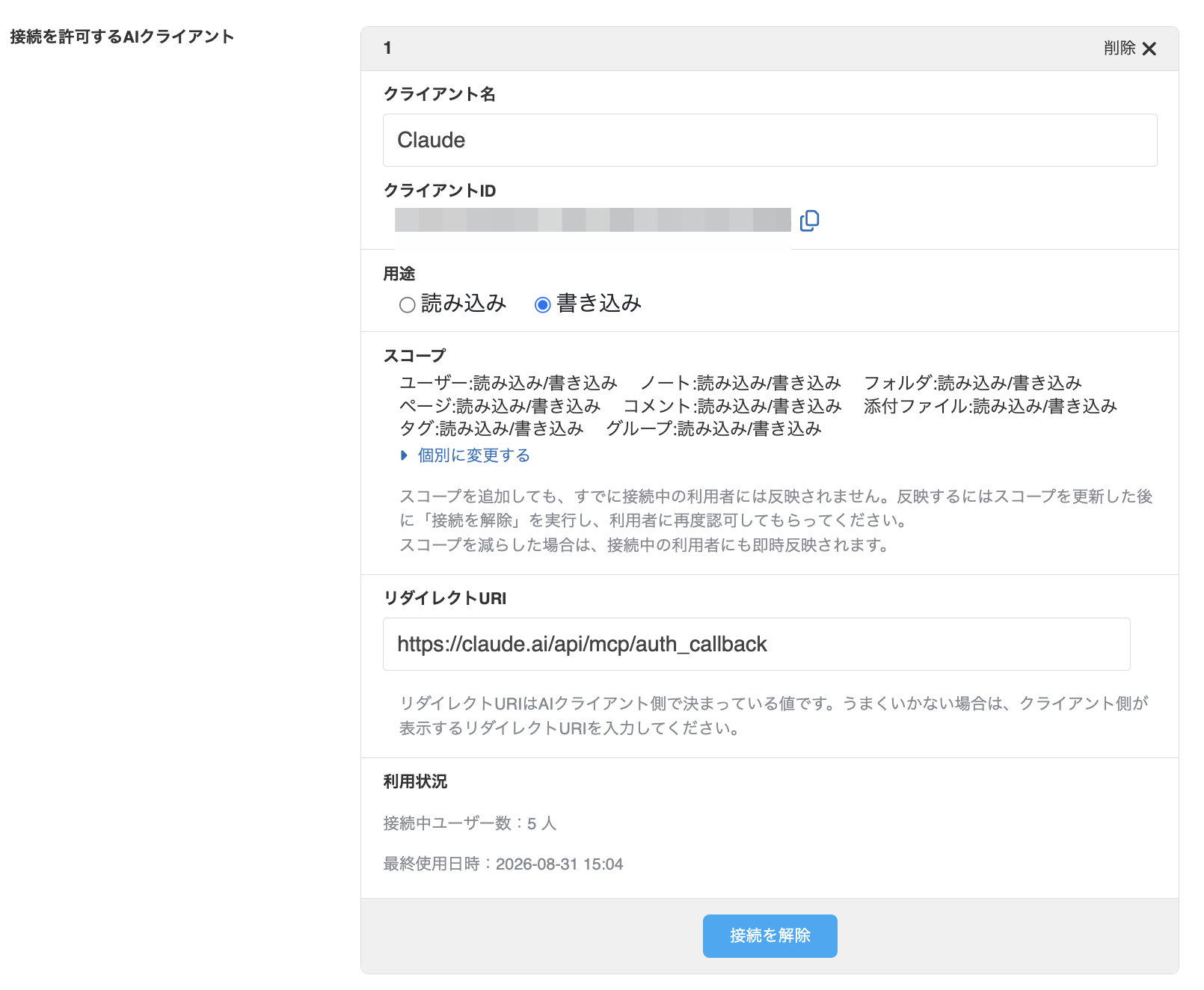Click the クライアントID label
This screenshot has width=1204, height=990.
coord(440,191)
